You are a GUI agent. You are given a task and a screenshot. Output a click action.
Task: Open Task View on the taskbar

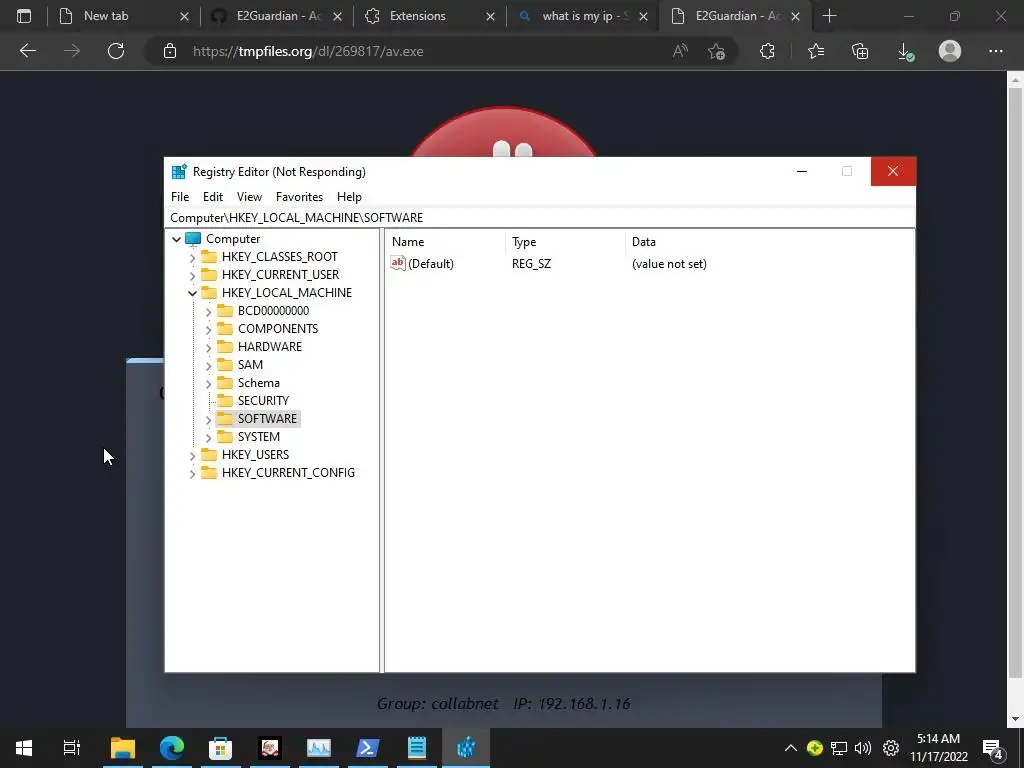(72, 747)
